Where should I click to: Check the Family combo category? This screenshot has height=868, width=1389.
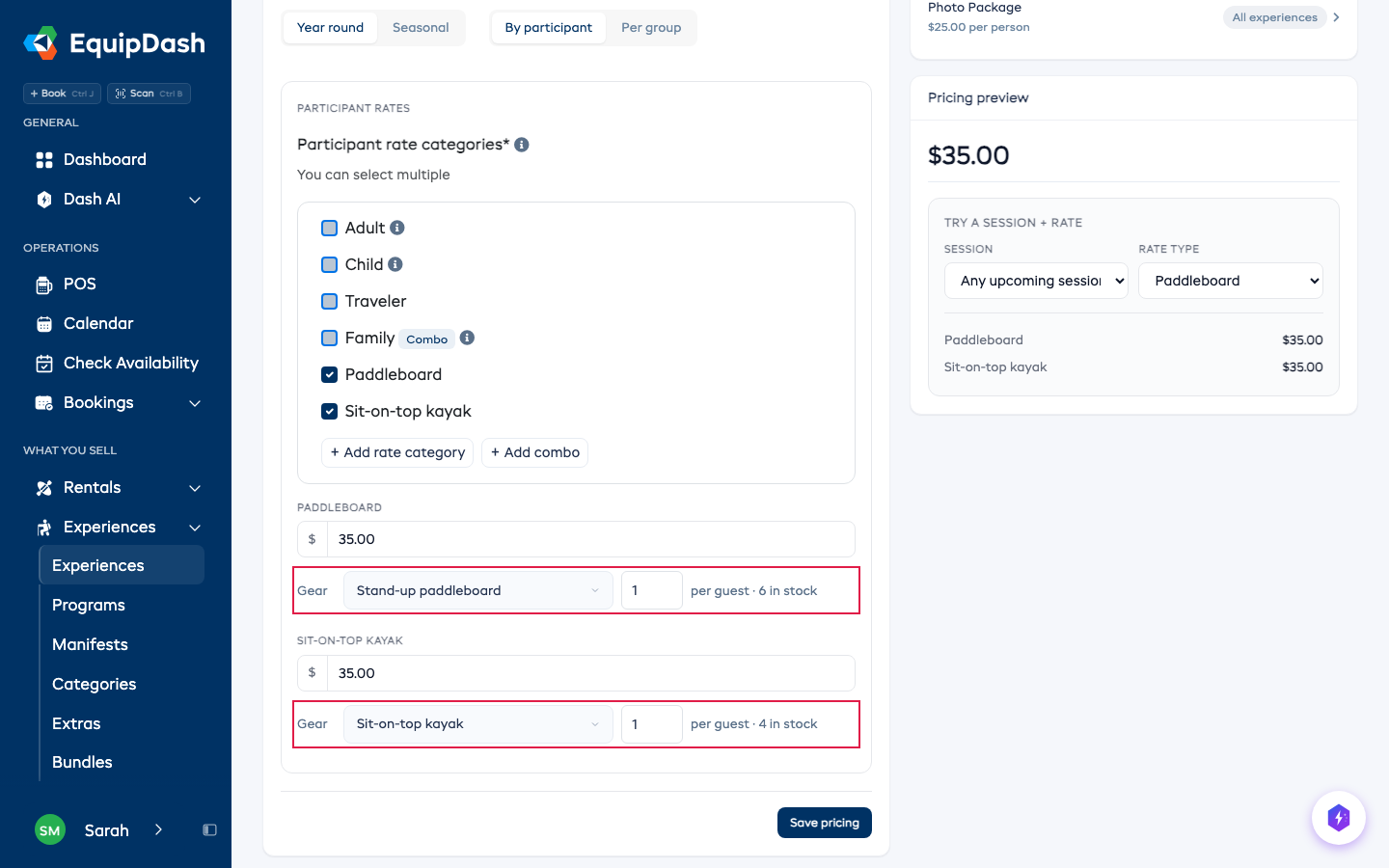coord(329,339)
